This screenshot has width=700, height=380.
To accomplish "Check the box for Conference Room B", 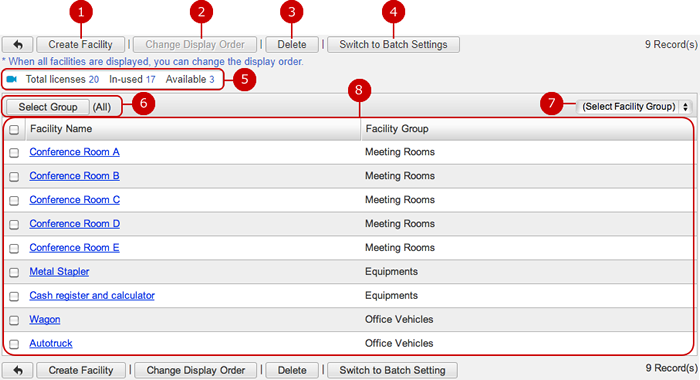I will tap(14, 176).
